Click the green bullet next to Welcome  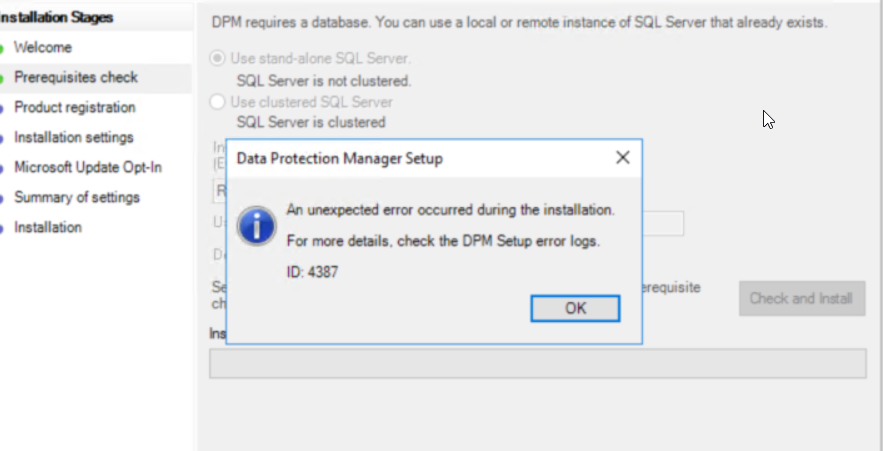click(2, 48)
